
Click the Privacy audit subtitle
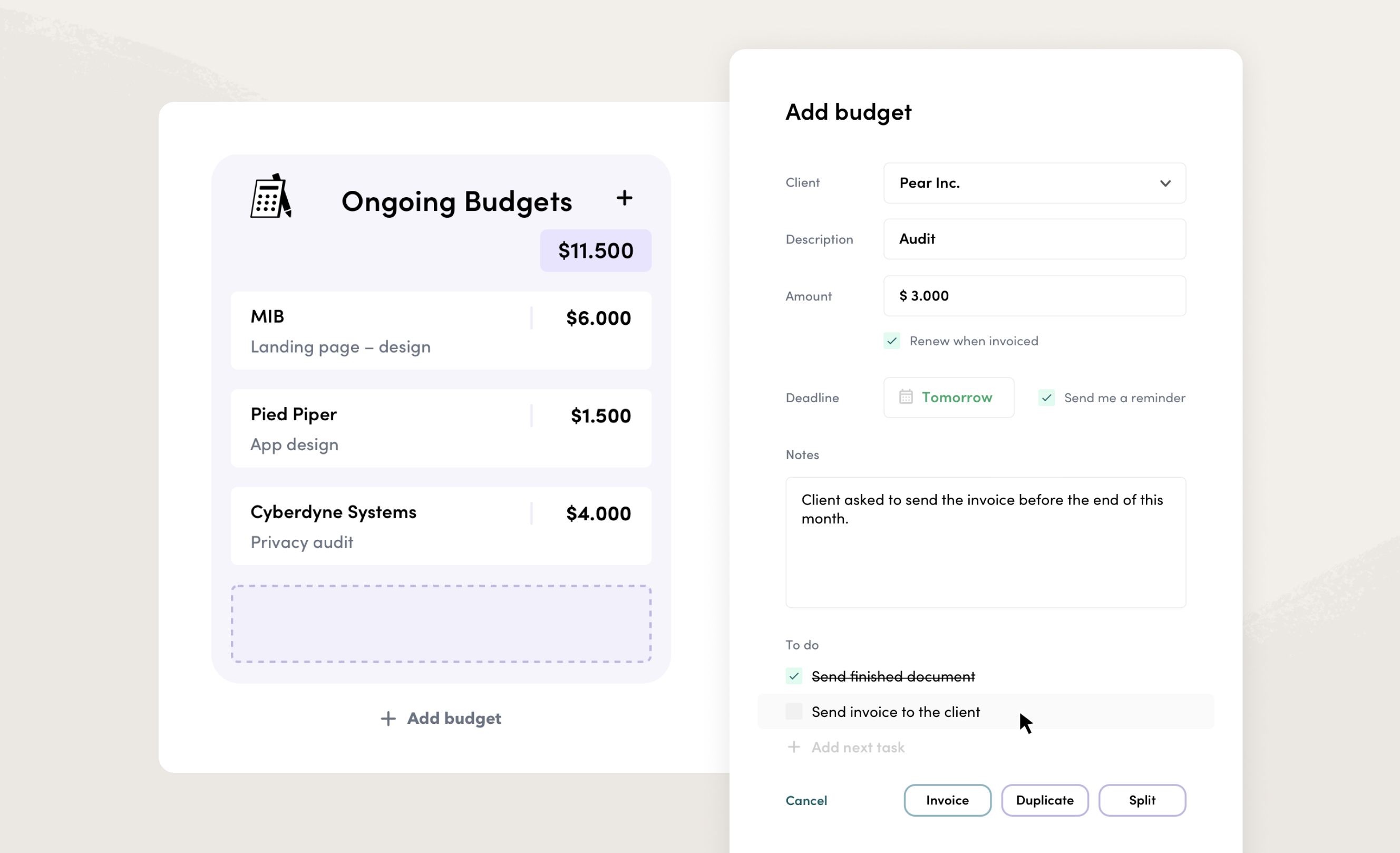pyautogui.click(x=302, y=542)
